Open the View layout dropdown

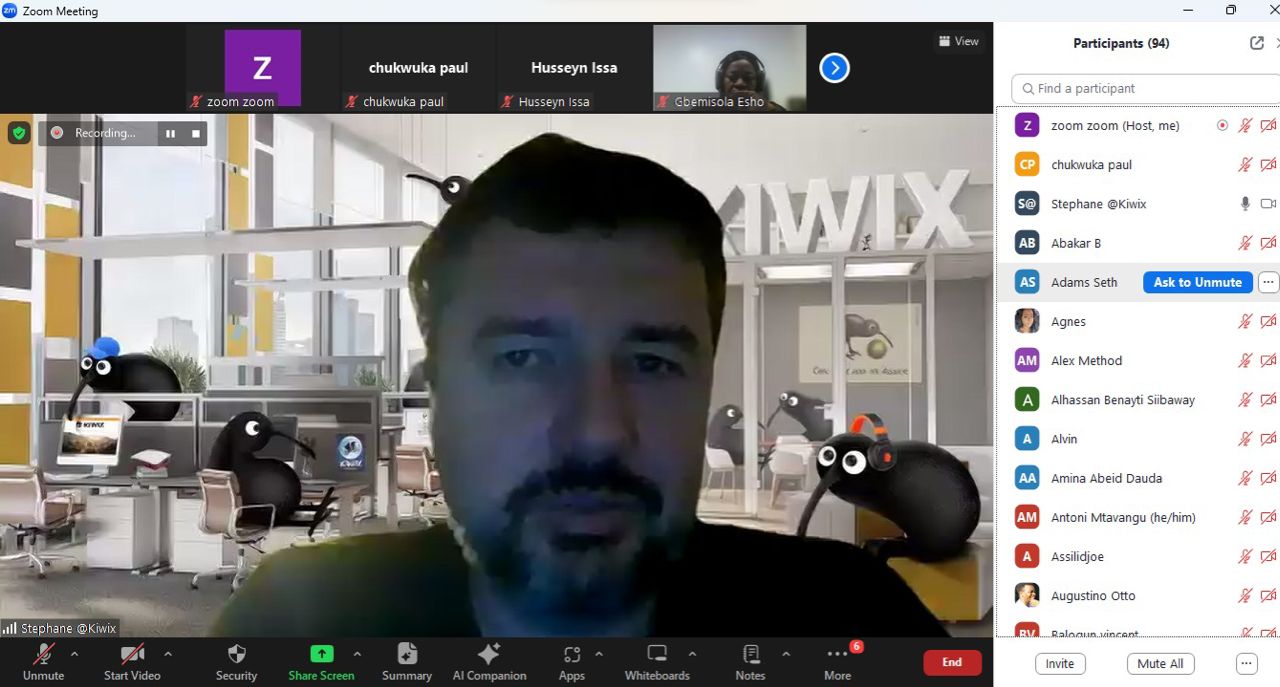(958, 41)
